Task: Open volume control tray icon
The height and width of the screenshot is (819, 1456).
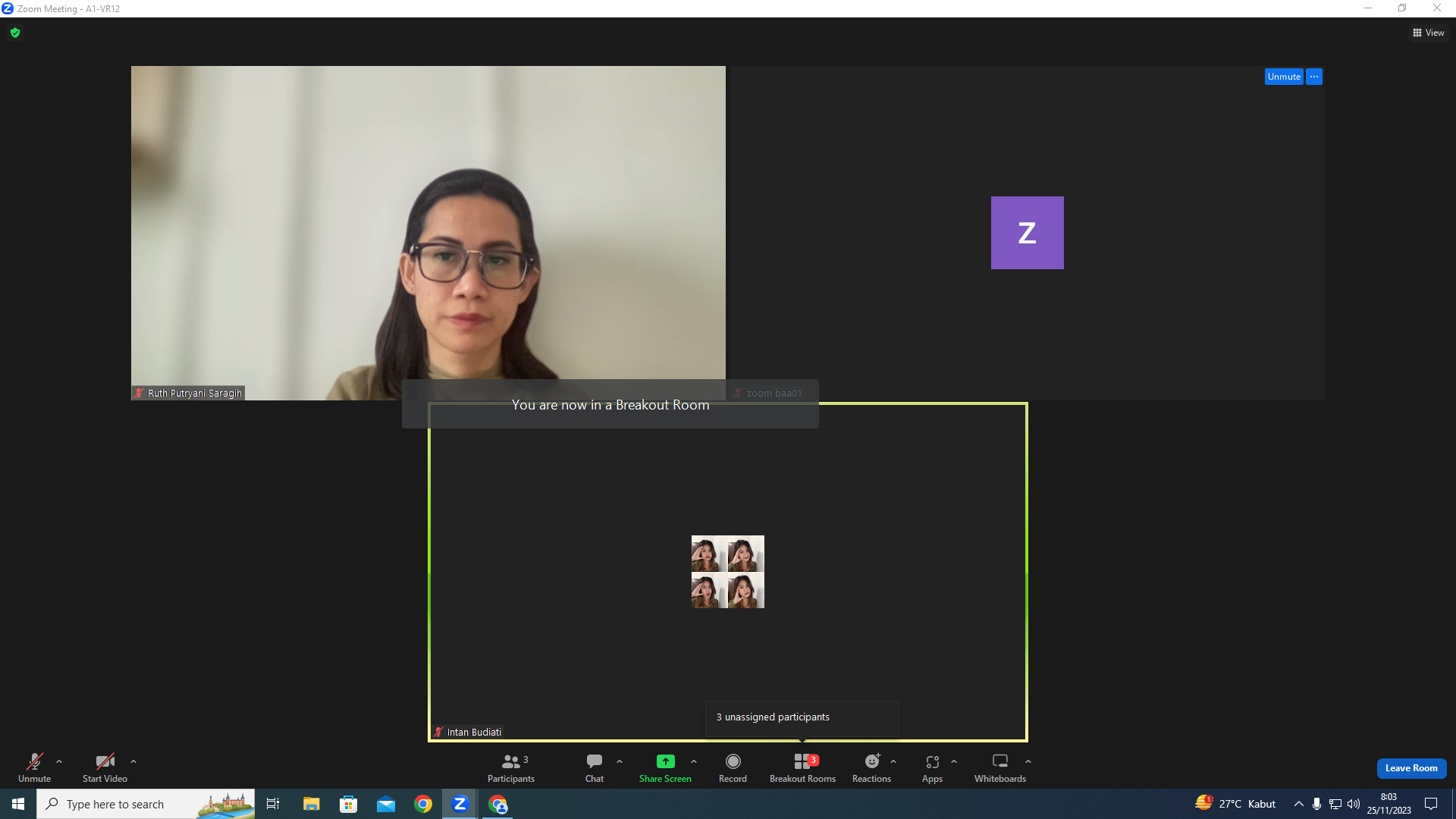Action: click(x=1354, y=804)
